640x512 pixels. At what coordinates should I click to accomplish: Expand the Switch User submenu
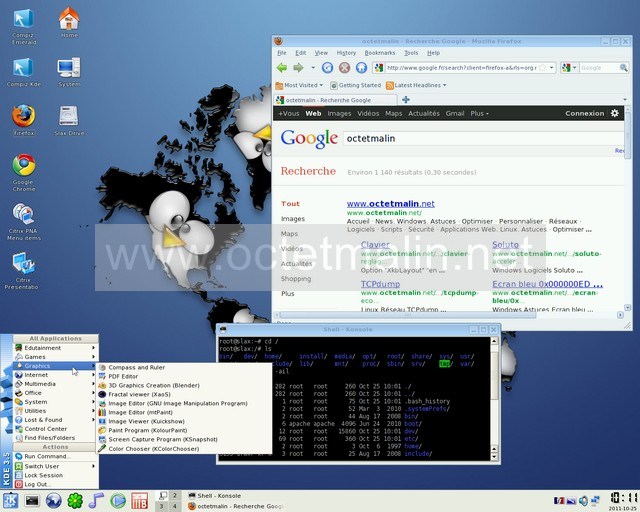[56, 466]
